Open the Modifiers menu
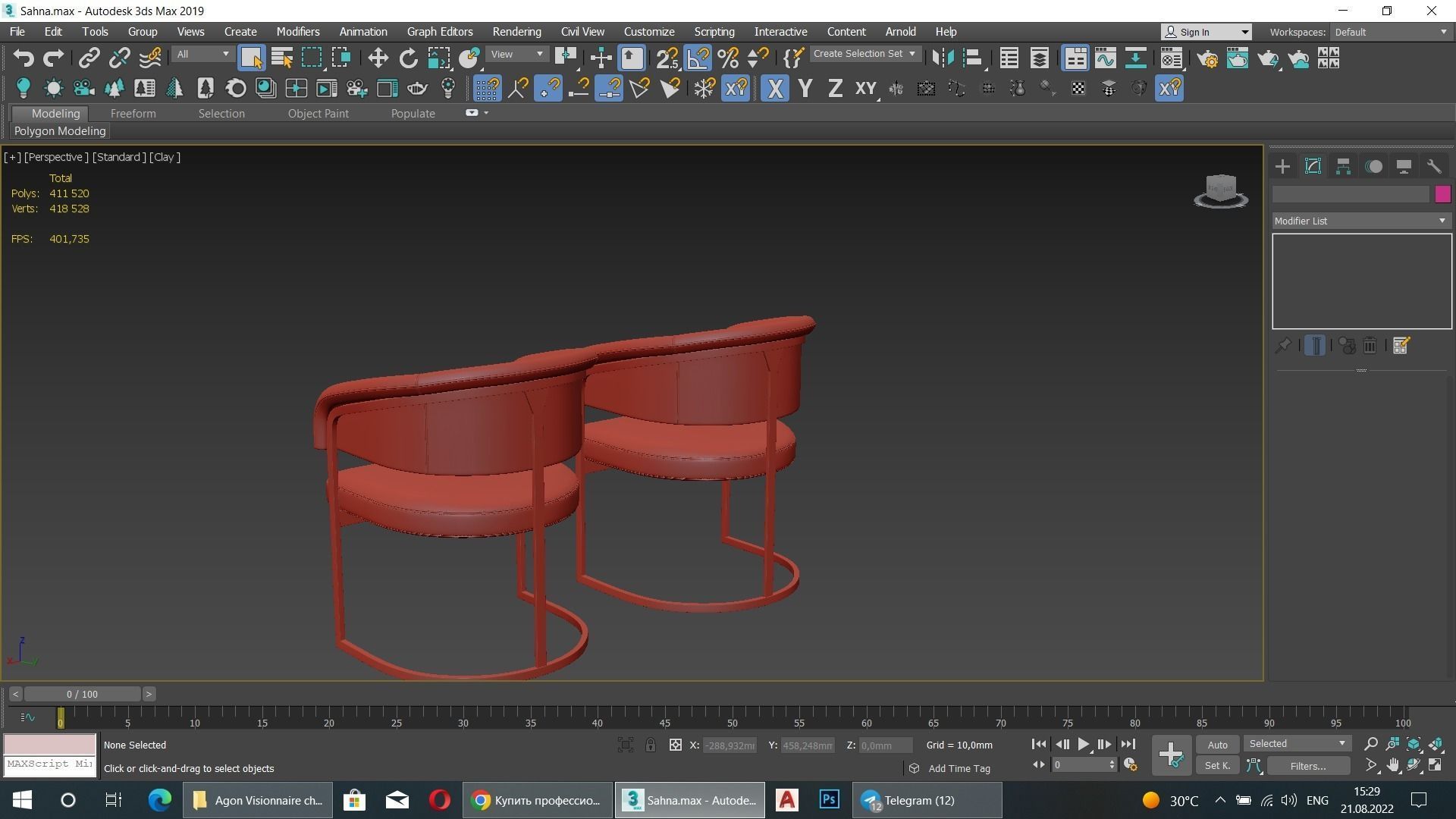The image size is (1456, 819). 298,32
